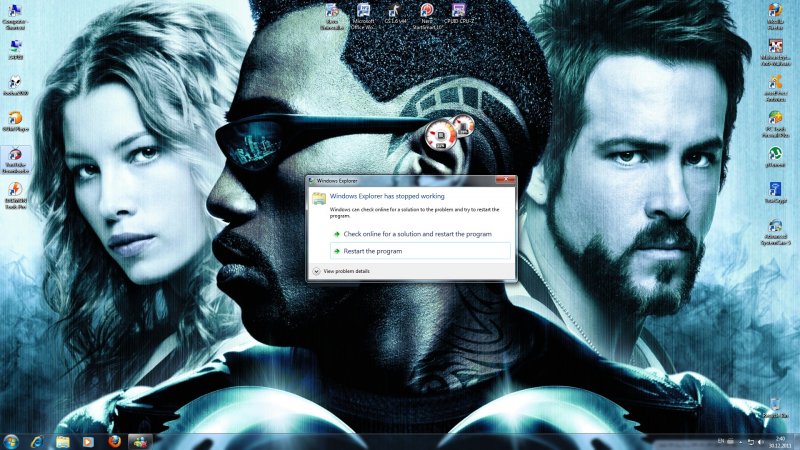The height and width of the screenshot is (450, 800).
Task: Open the skull-icon desktop shortcut
Action: pyautogui.click(x=15, y=86)
